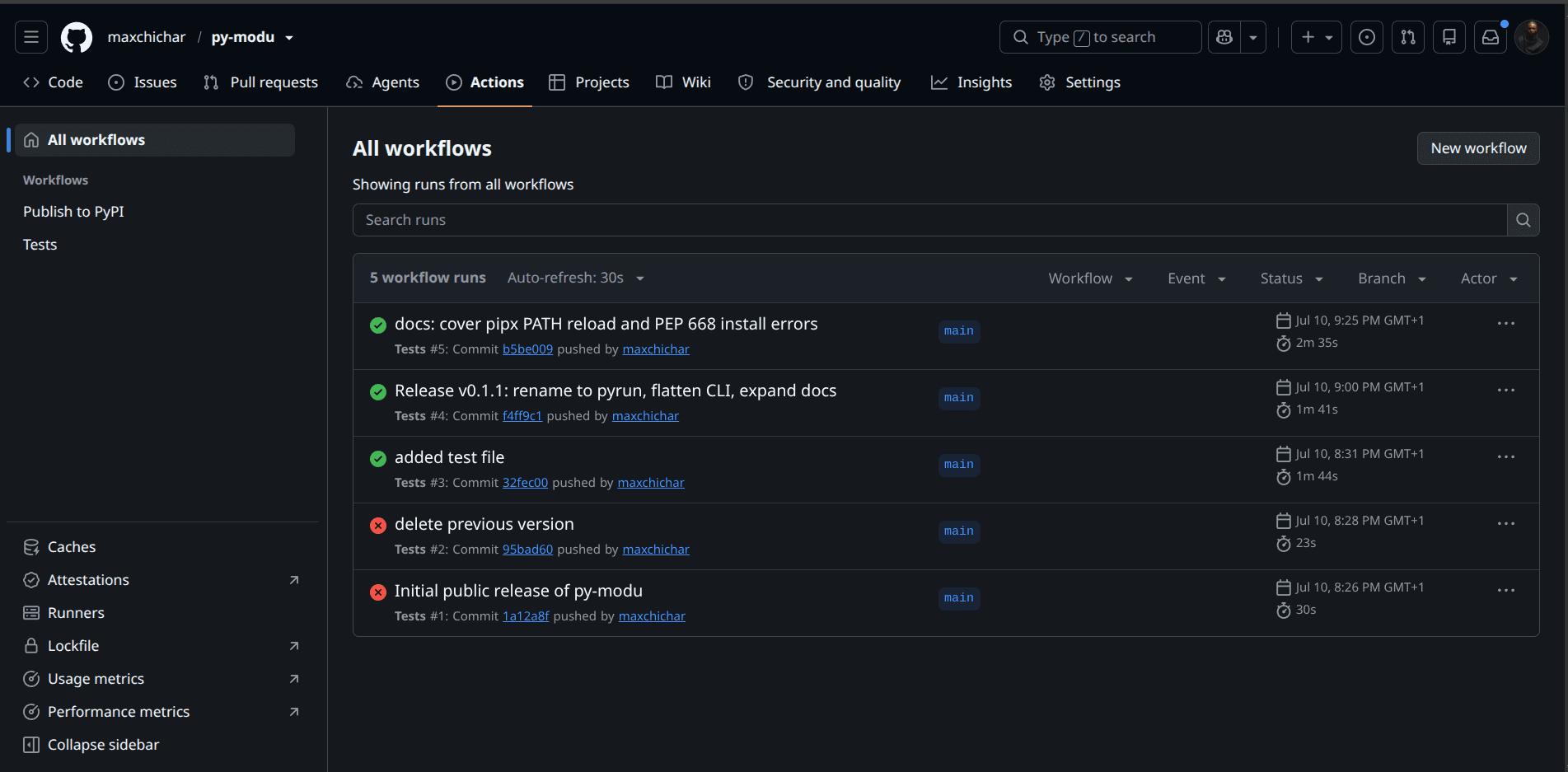Open repositories icon in header
The width and height of the screenshot is (1568, 772).
[1449, 37]
